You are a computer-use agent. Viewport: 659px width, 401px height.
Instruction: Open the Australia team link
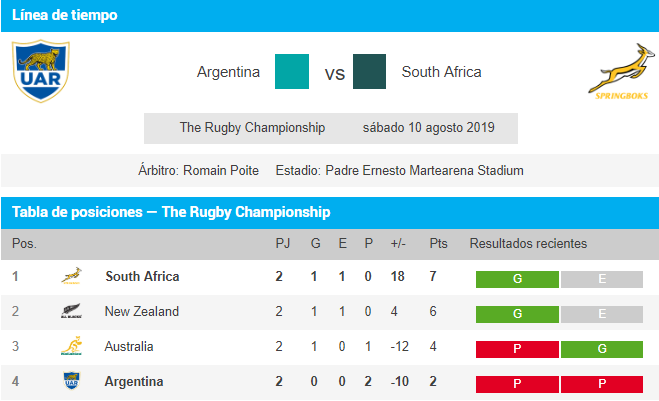(x=129, y=346)
